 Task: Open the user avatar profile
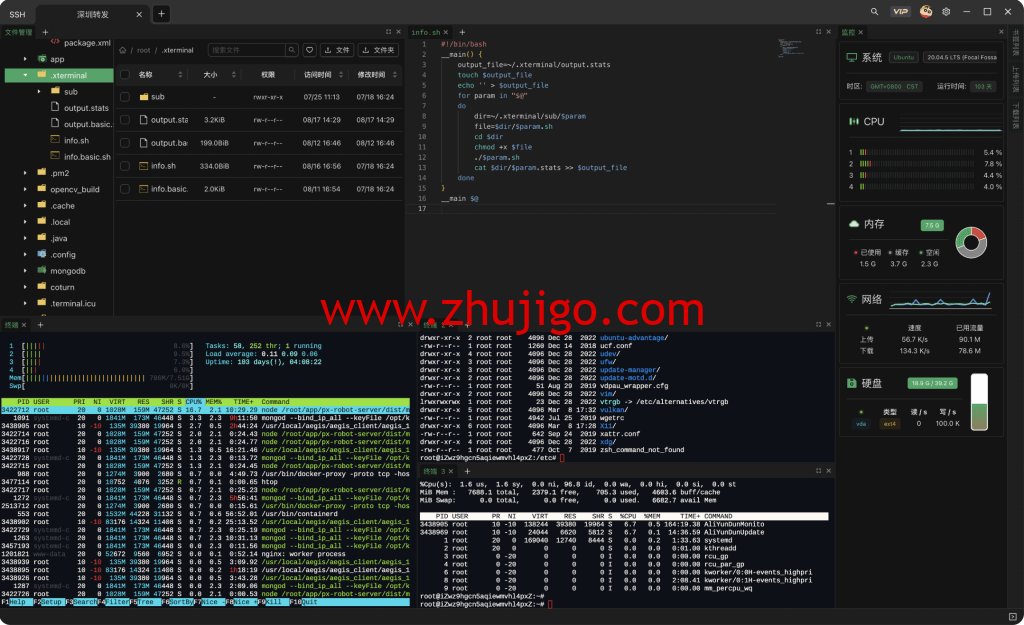click(x=926, y=13)
